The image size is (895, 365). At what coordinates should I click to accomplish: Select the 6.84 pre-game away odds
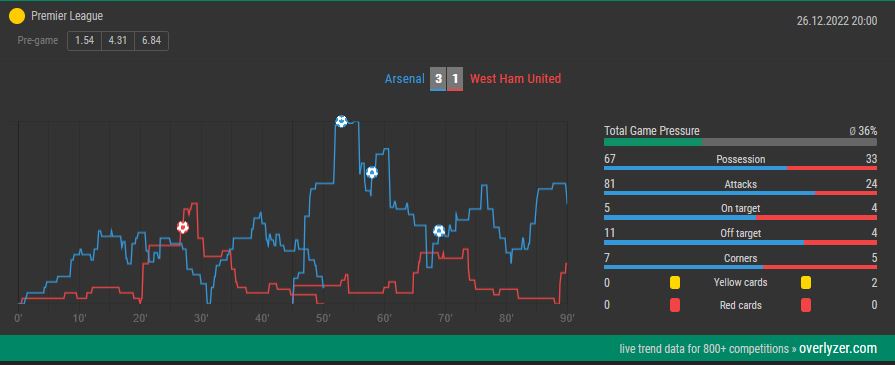(x=151, y=41)
